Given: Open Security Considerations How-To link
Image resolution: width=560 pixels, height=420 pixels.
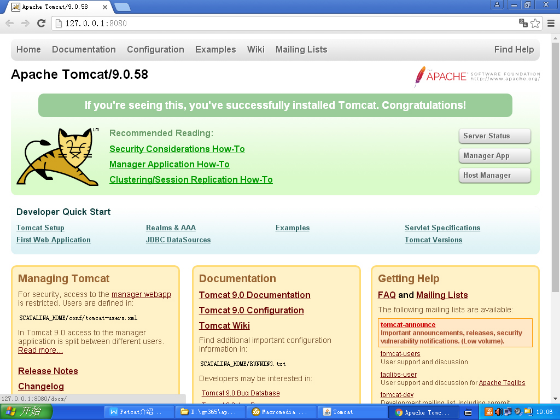Looking at the screenshot, I should click(x=177, y=149).
